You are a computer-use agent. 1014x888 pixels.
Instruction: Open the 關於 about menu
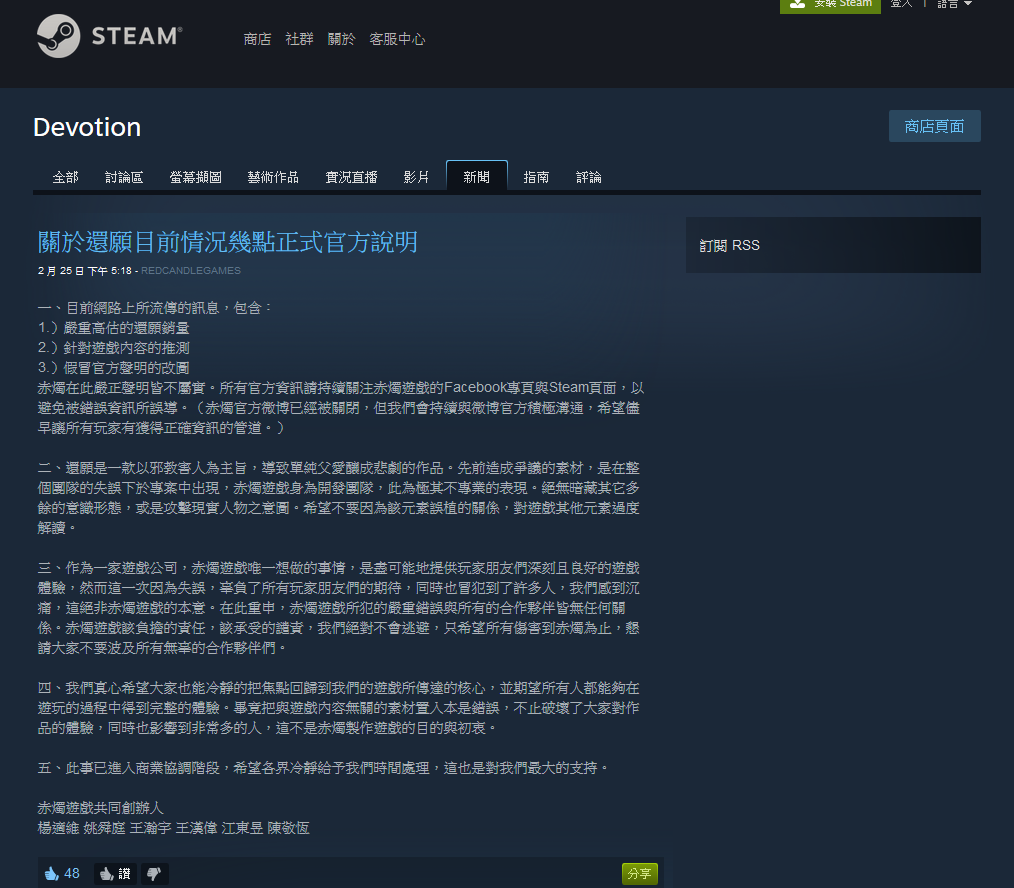(x=341, y=39)
